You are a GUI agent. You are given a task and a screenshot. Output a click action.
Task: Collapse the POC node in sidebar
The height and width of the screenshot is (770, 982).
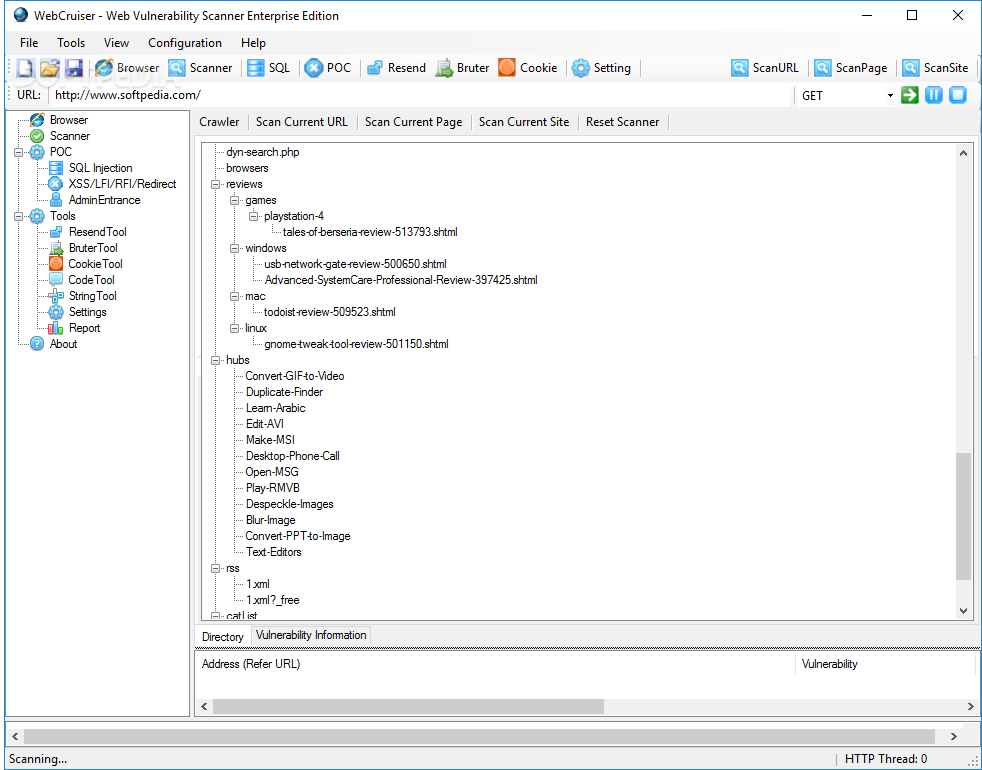(x=19, y=152)
